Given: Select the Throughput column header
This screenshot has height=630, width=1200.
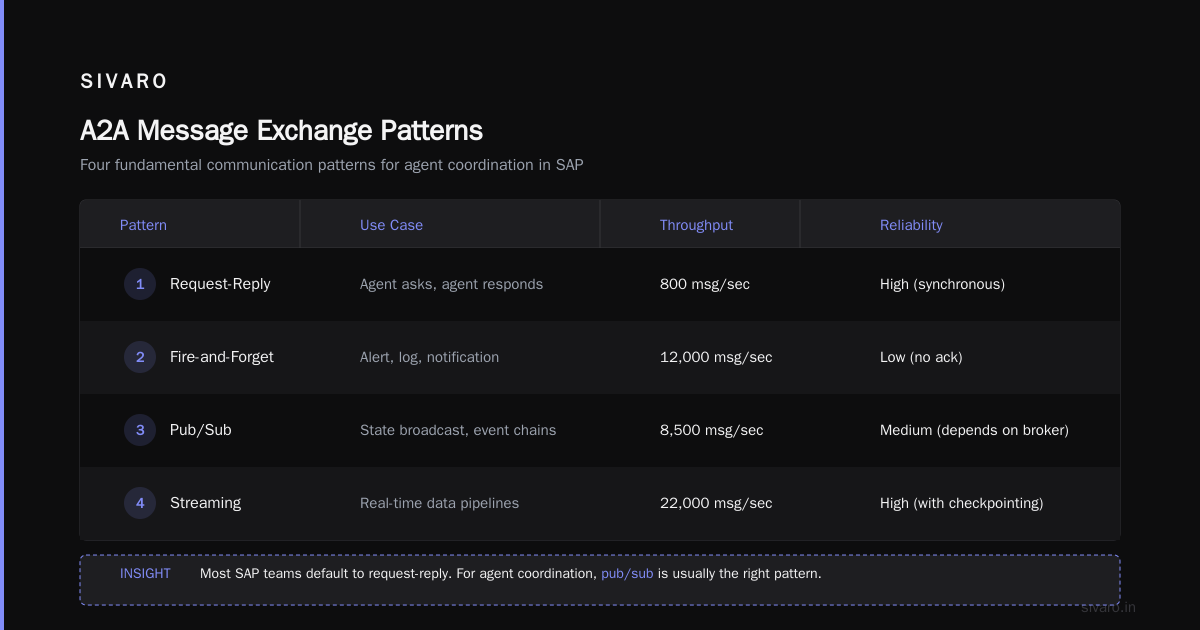Looking at the screenshot, I should (696, 225).
